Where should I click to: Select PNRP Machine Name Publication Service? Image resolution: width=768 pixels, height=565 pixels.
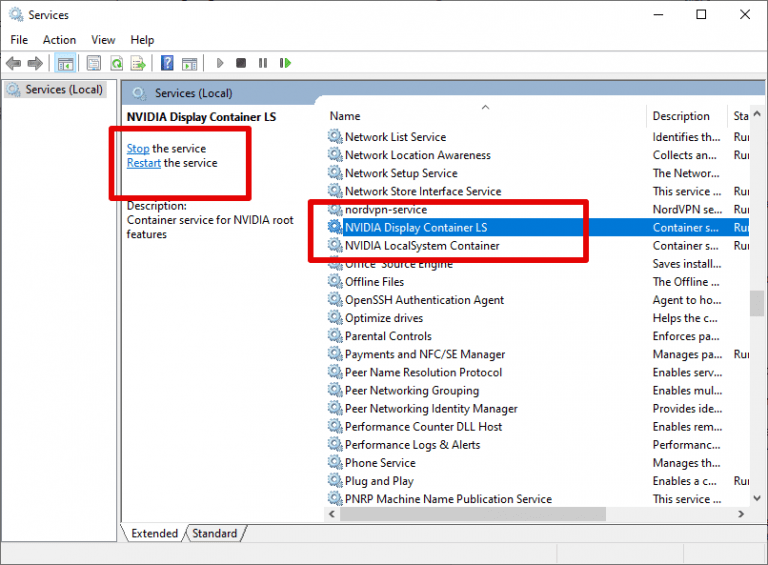537,499
